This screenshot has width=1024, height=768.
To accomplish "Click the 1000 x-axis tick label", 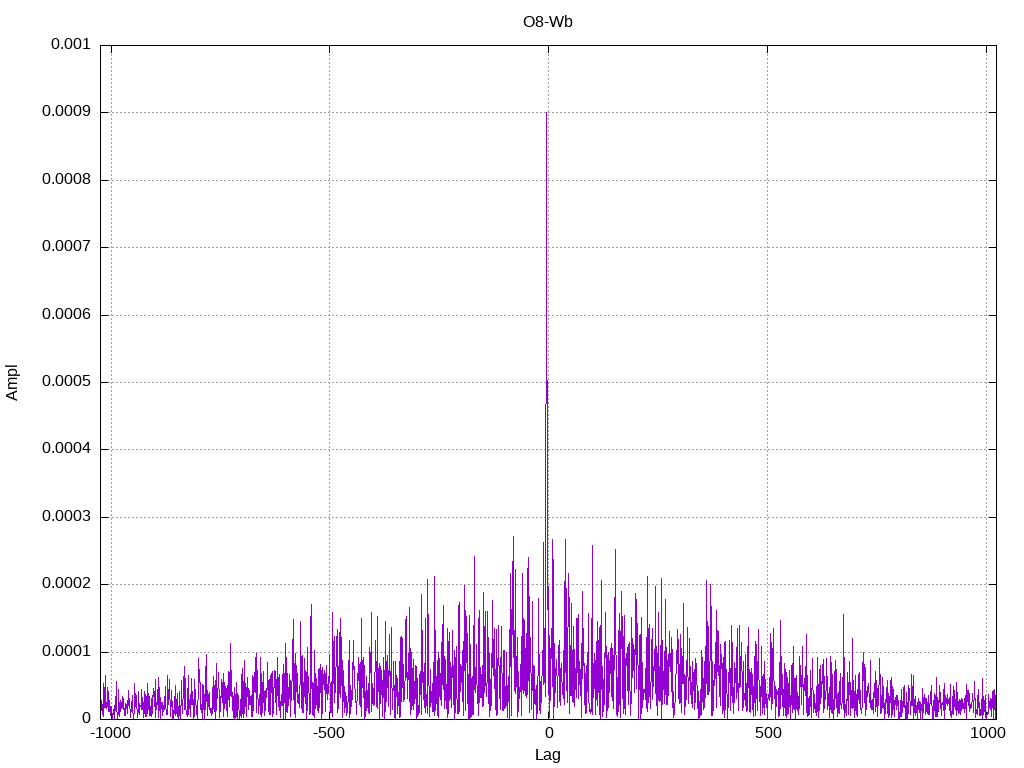I will tap(986, 733).
